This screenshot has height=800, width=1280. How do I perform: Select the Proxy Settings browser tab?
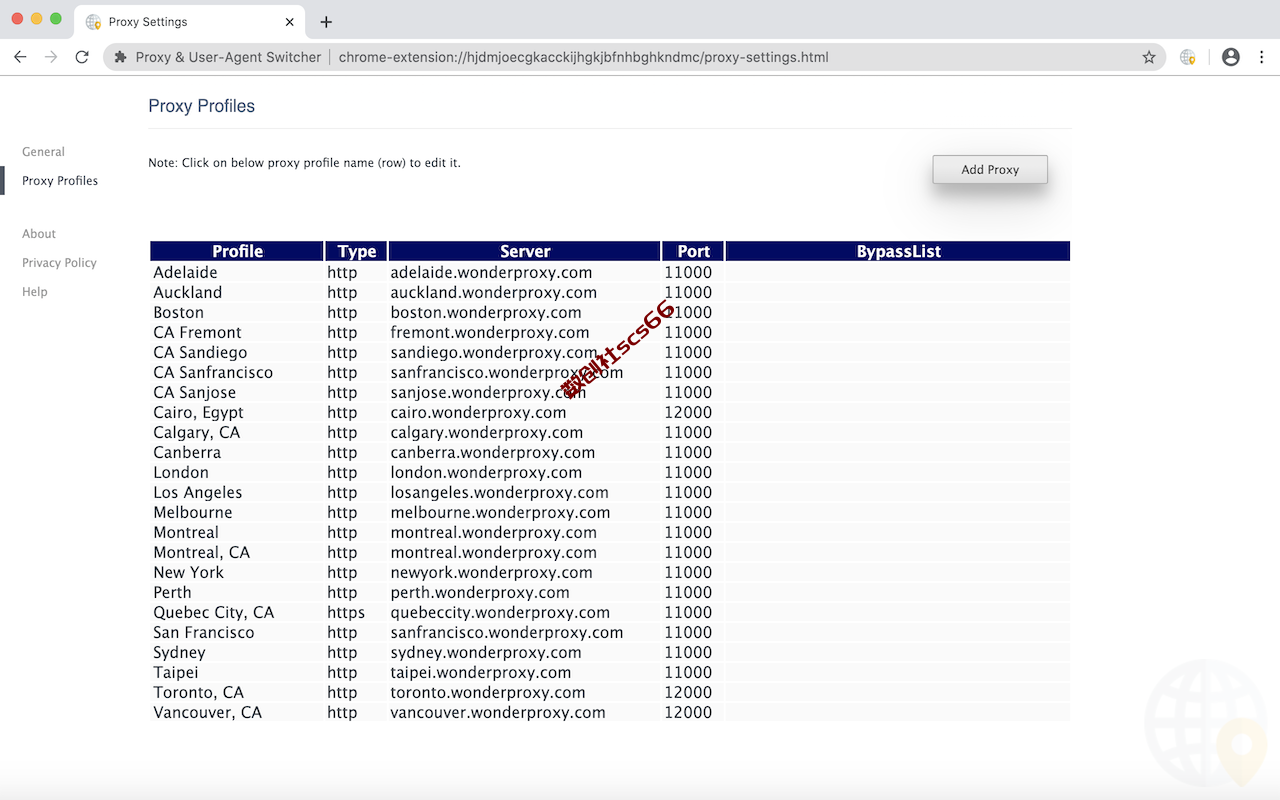tap(189, 22)
